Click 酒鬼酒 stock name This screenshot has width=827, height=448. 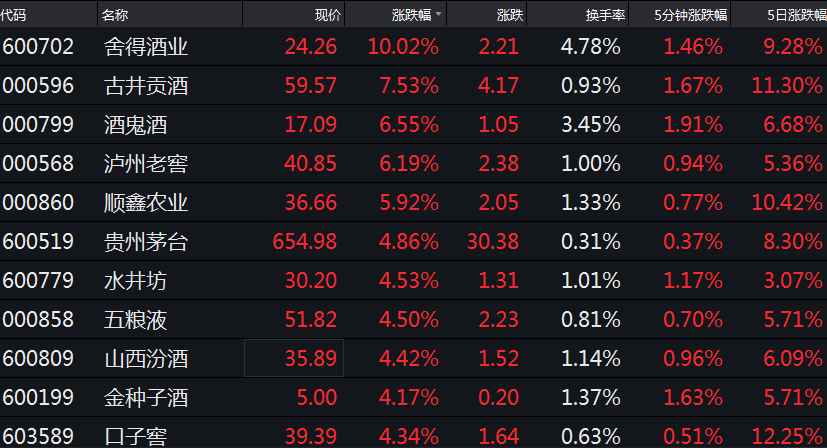point(136,125)
